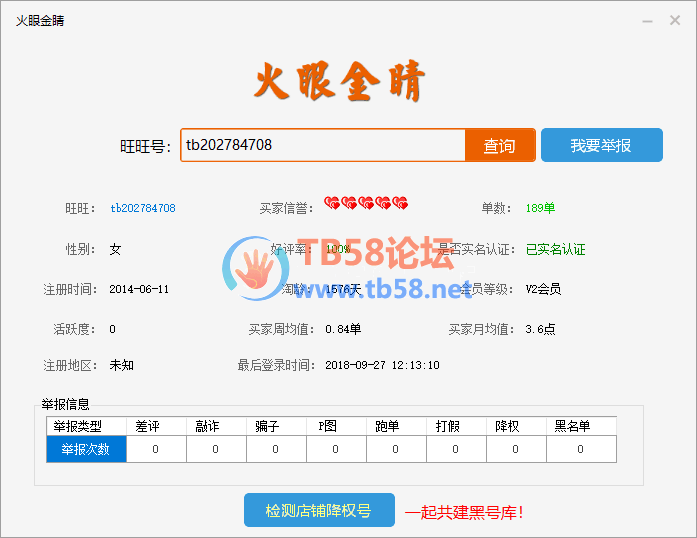
Task: Click the 旺旺号 input field
Action: point(322,145)
